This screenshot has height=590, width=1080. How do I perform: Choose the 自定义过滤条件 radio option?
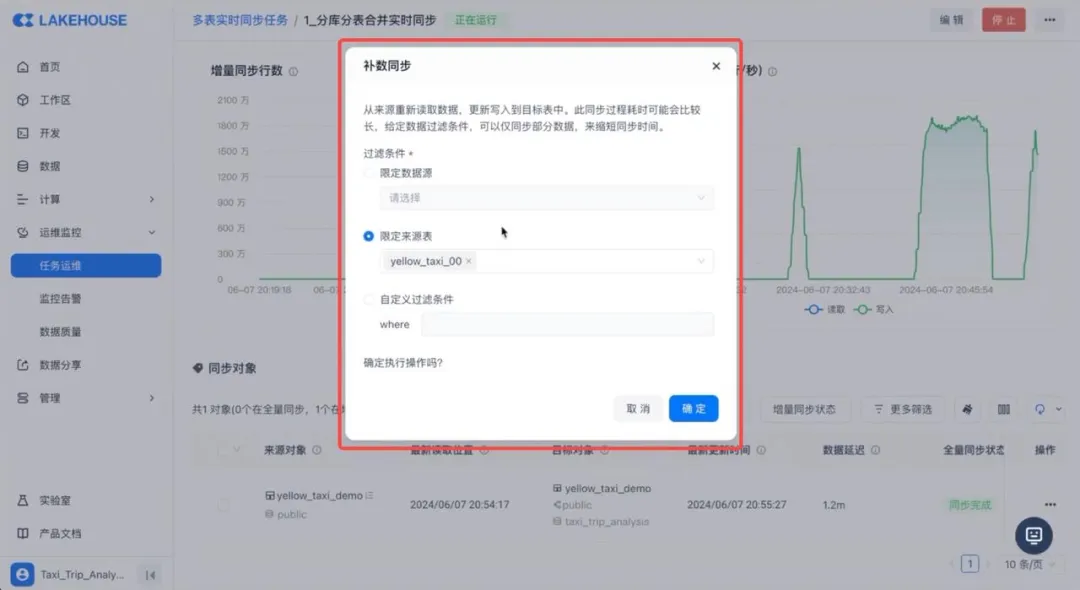(x=370, y=299)
